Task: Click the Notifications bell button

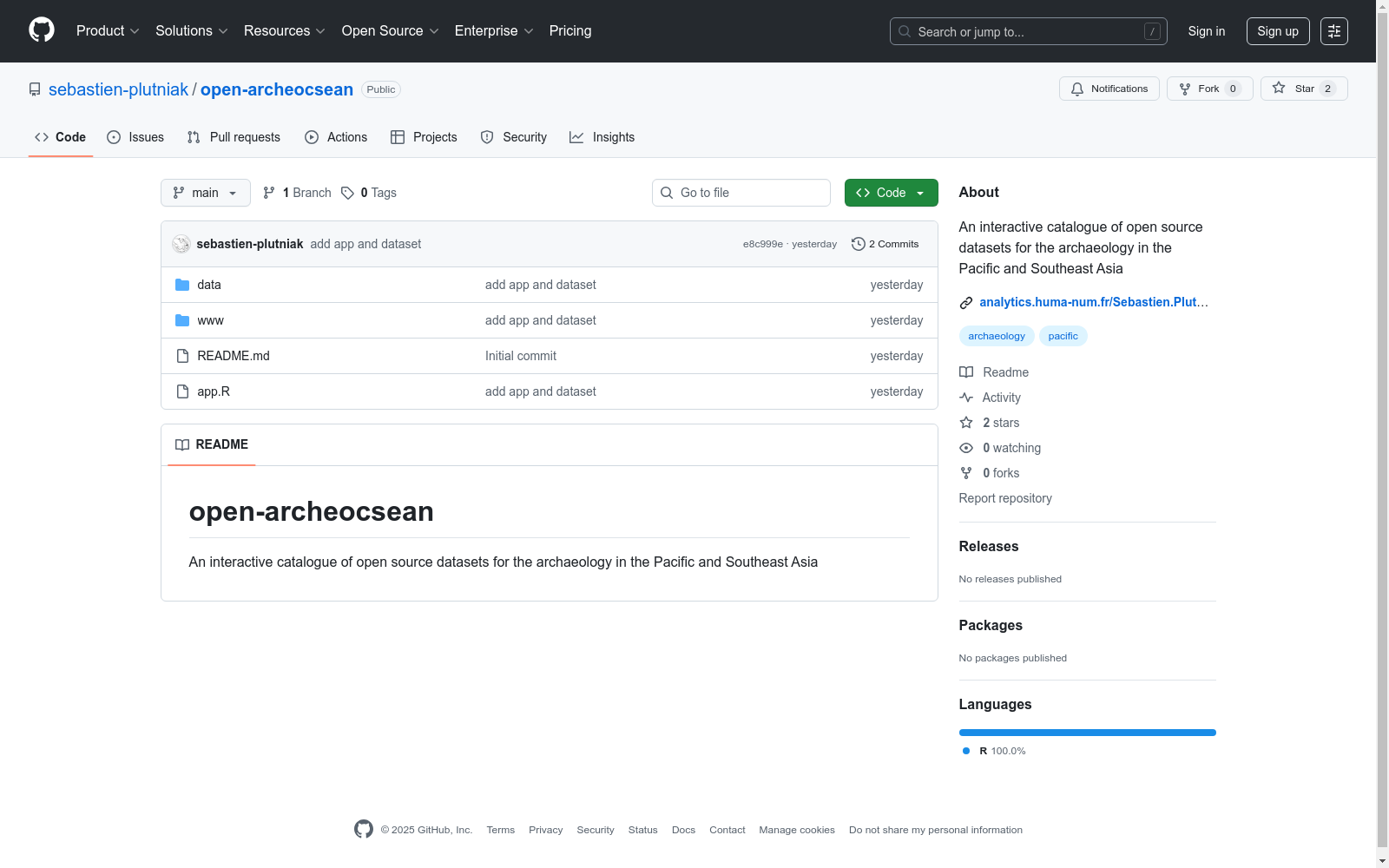Action: click(x=1109, y=89)
